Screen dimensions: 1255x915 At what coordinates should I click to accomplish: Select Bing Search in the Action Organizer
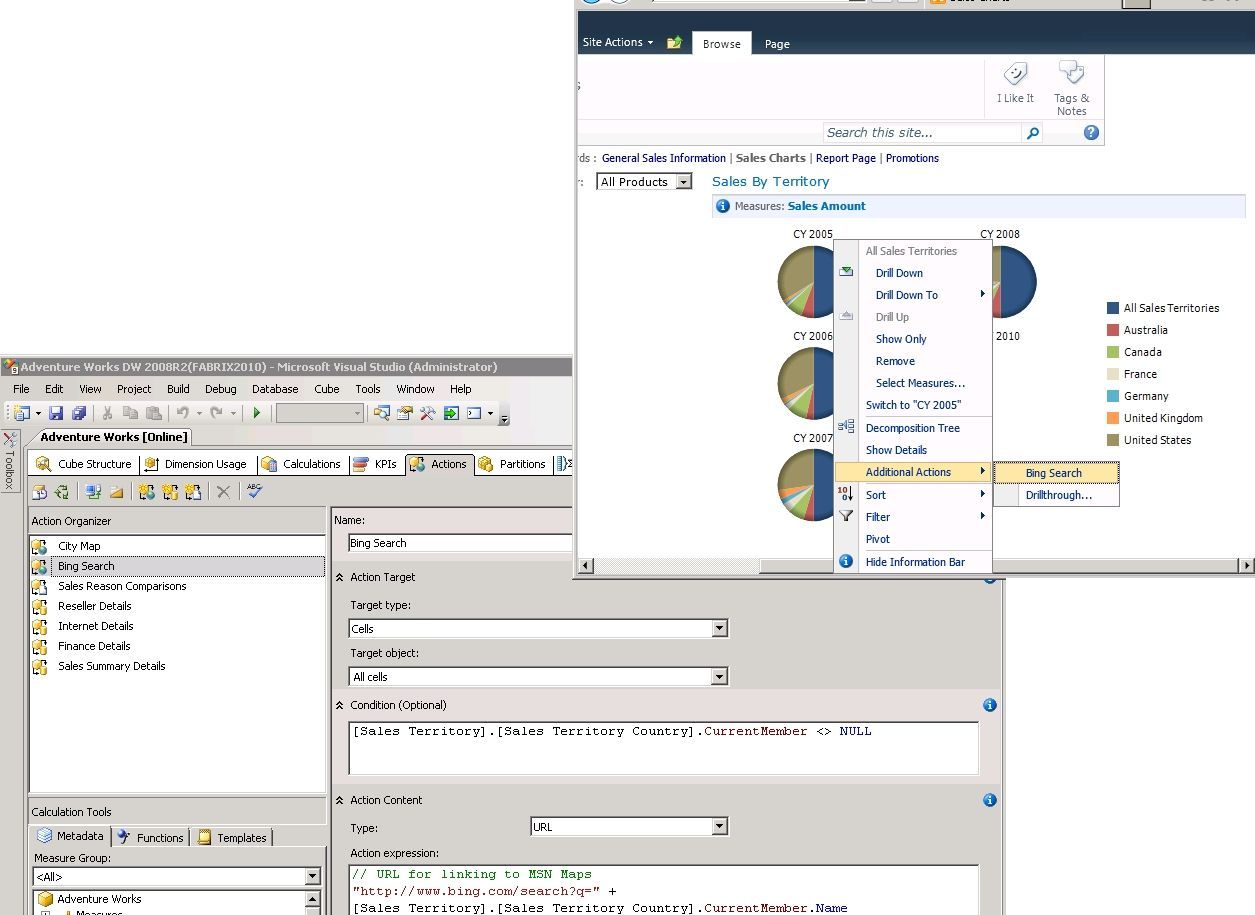tap(86, 565)
